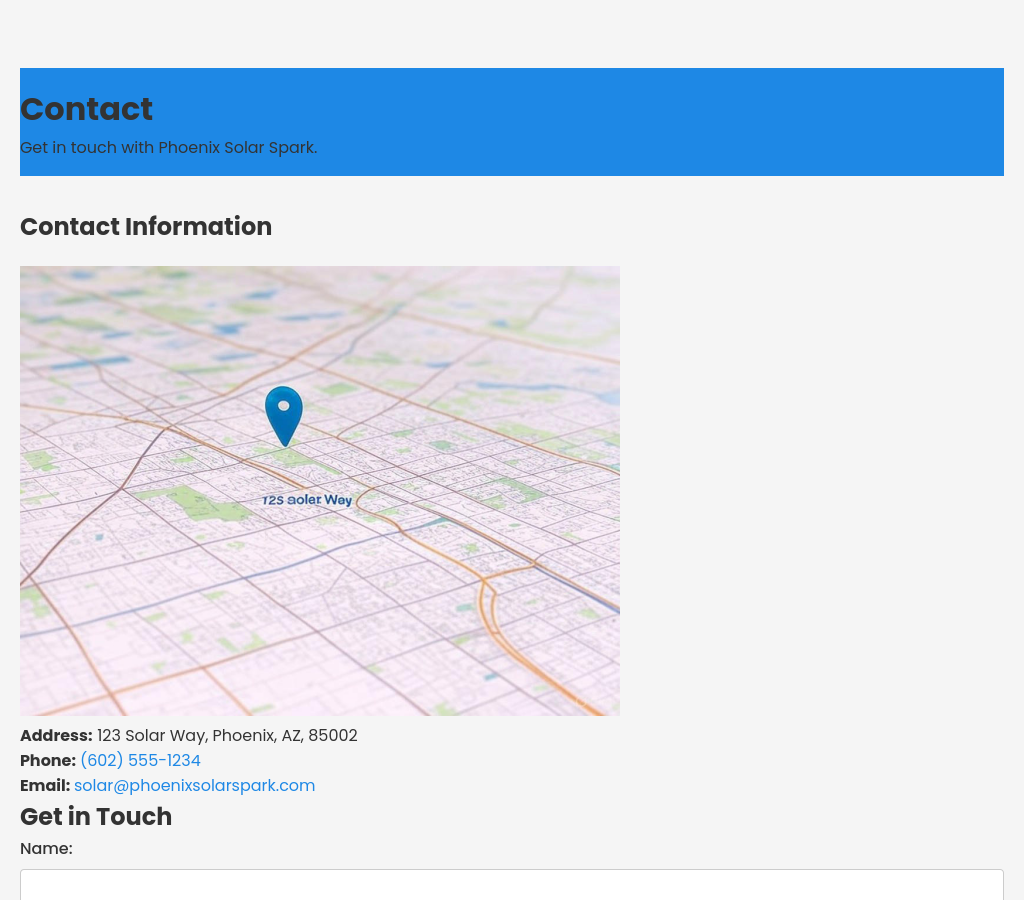Click the bold "Email:" label
The height and width of the screenshot is (900, 1024).
point(45,786)
